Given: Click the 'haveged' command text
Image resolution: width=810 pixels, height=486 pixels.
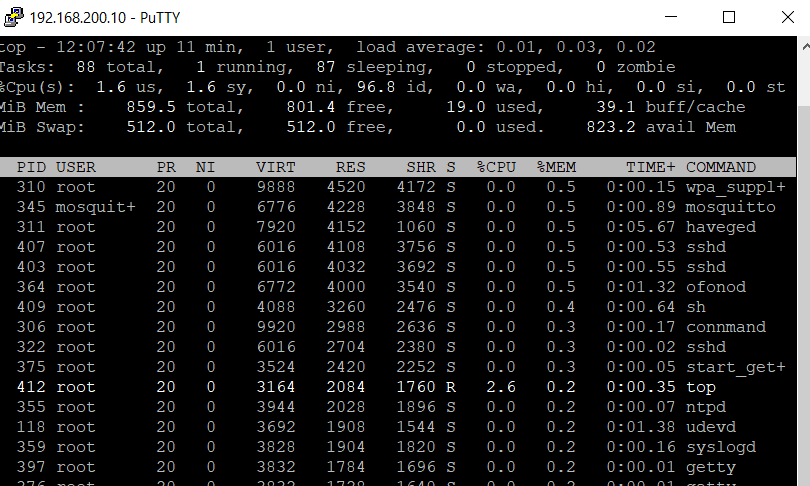Looking at the screenshot, I should click(721, 227).
